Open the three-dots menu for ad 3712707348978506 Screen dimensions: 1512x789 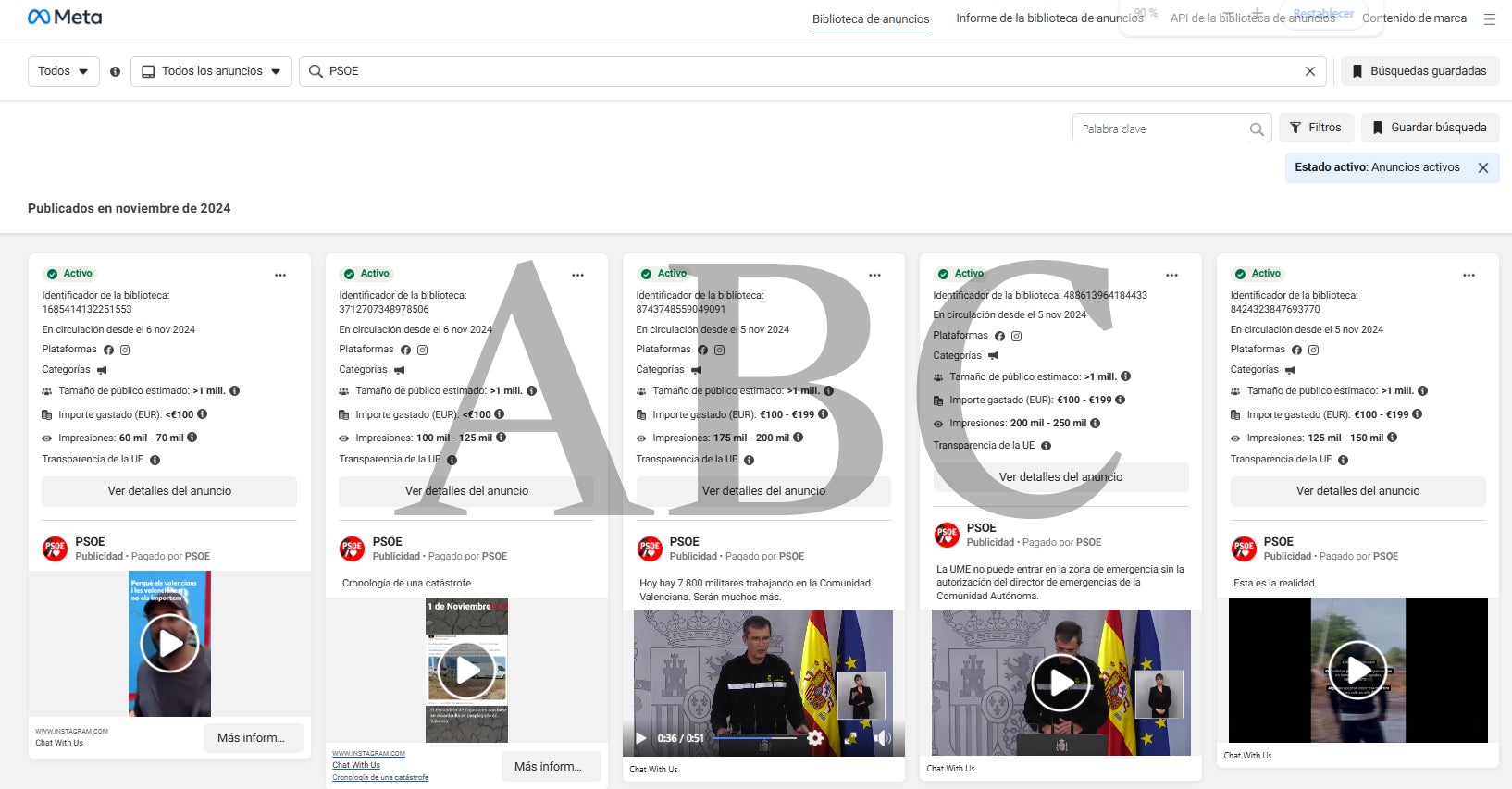click(577, 275)
